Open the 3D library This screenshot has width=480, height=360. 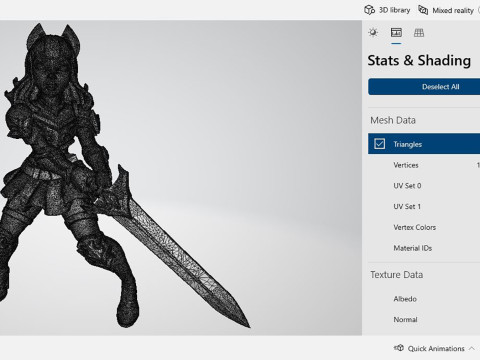[387, 10]
